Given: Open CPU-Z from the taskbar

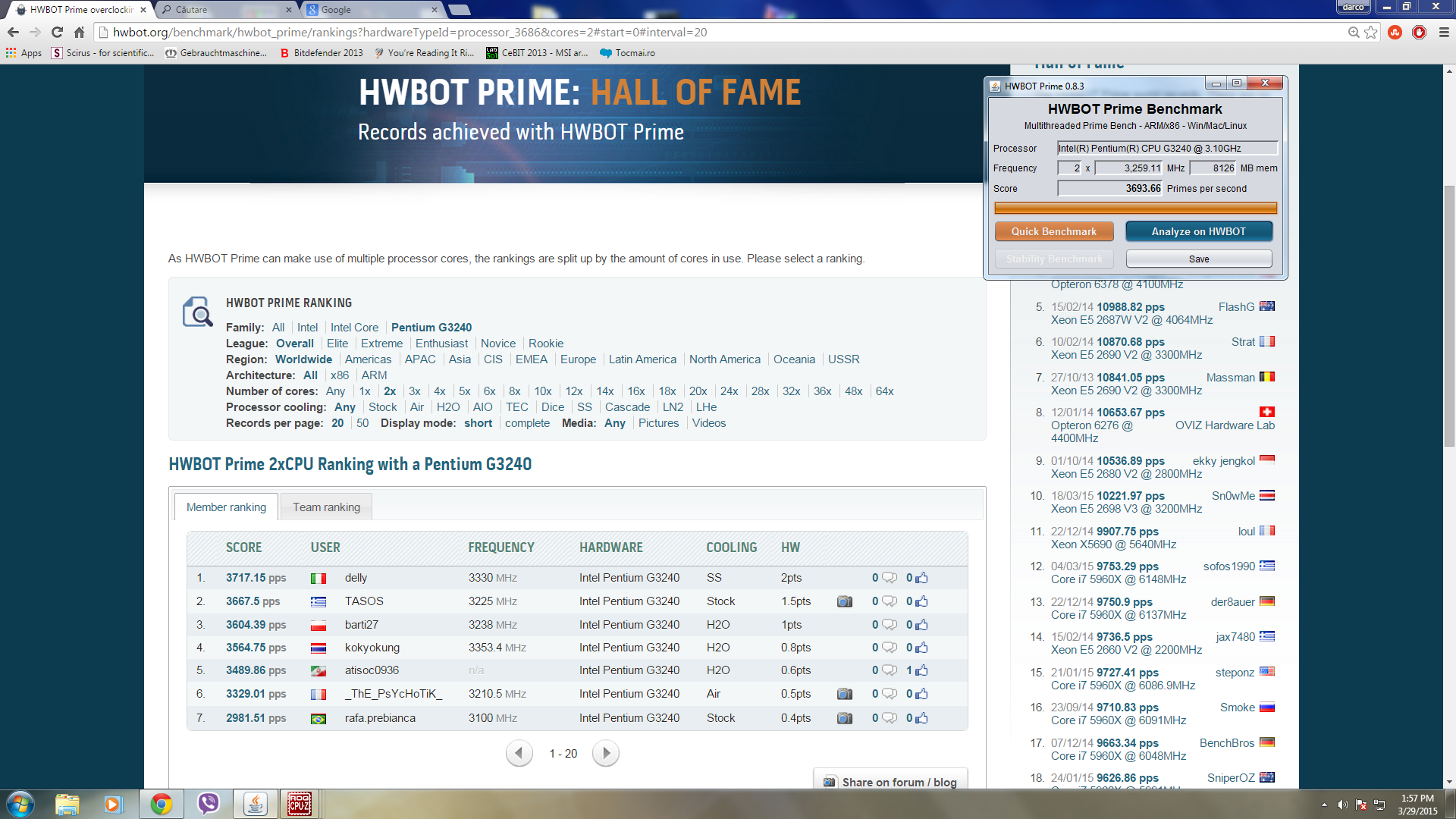Looking at the screenshot, I should [300, 804].
